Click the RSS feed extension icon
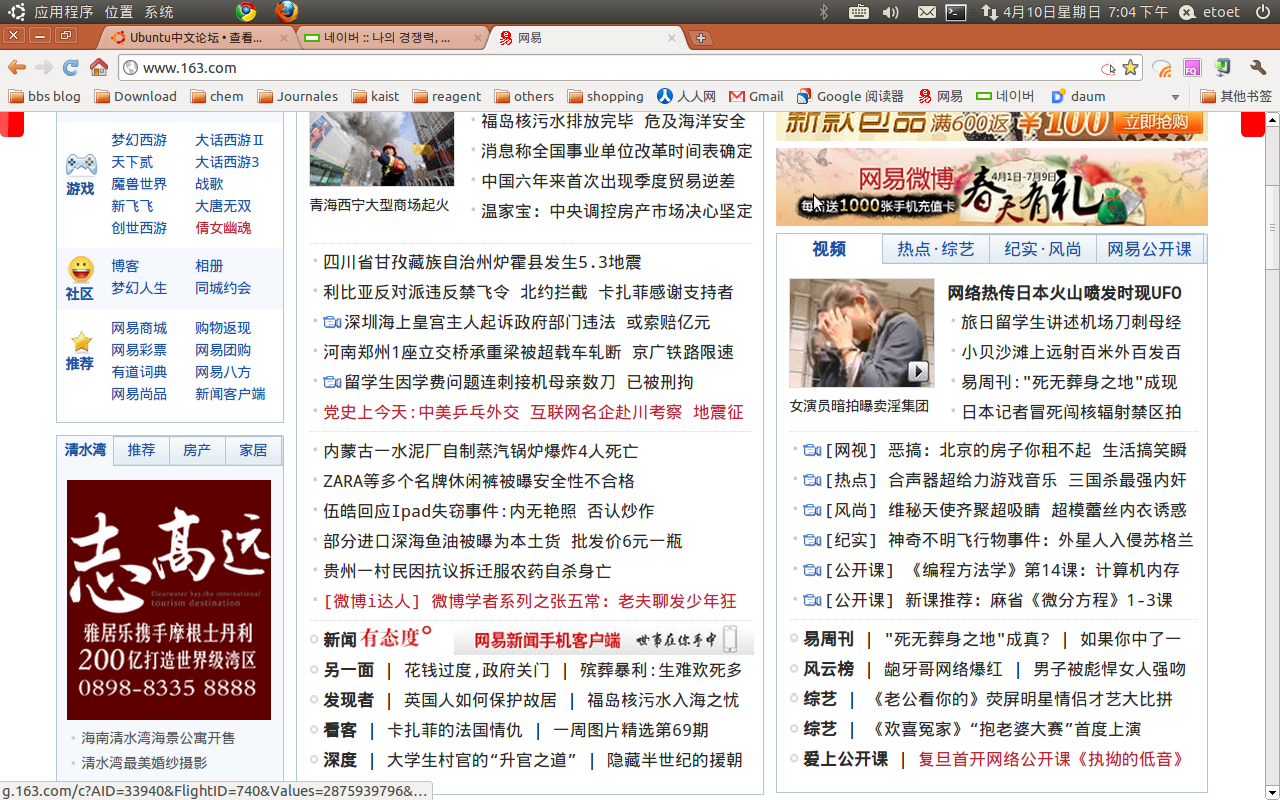The width and height of the screenshot is (1280, 800). (x=1162, y=68)
